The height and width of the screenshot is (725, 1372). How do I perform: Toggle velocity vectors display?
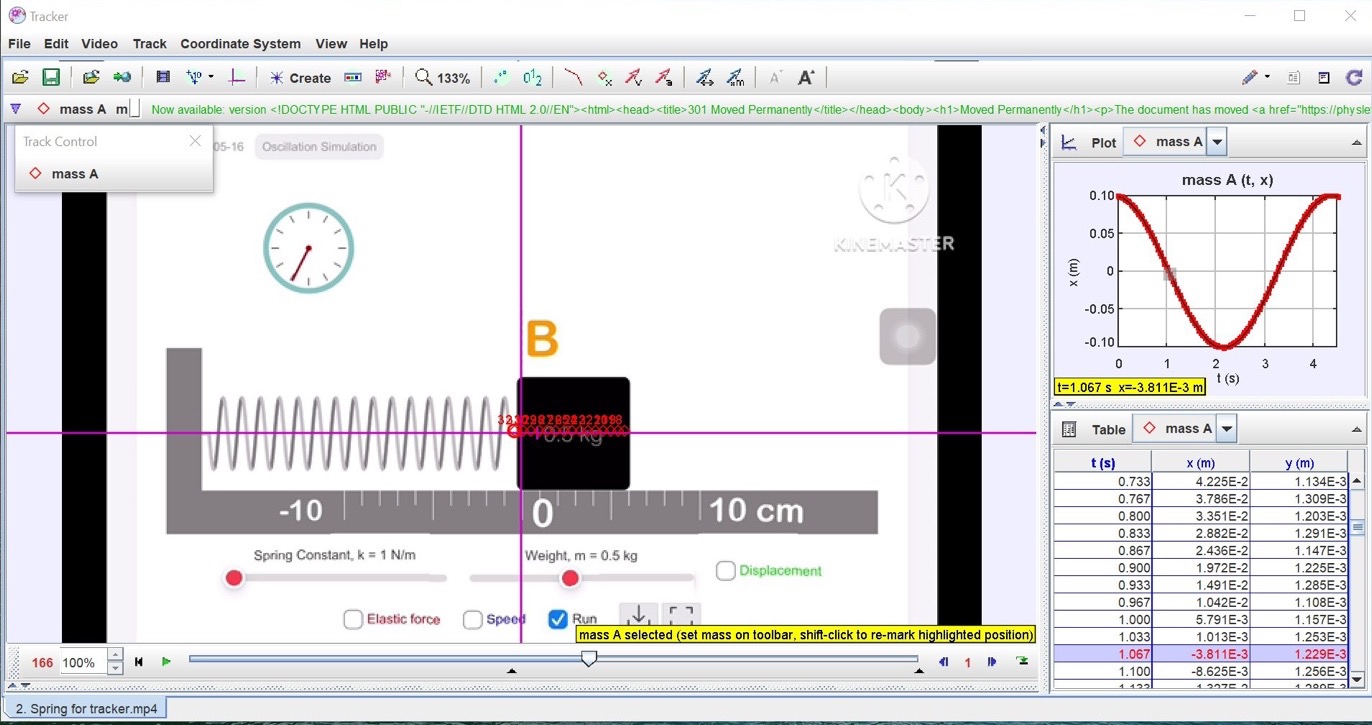tap(634, 78)
